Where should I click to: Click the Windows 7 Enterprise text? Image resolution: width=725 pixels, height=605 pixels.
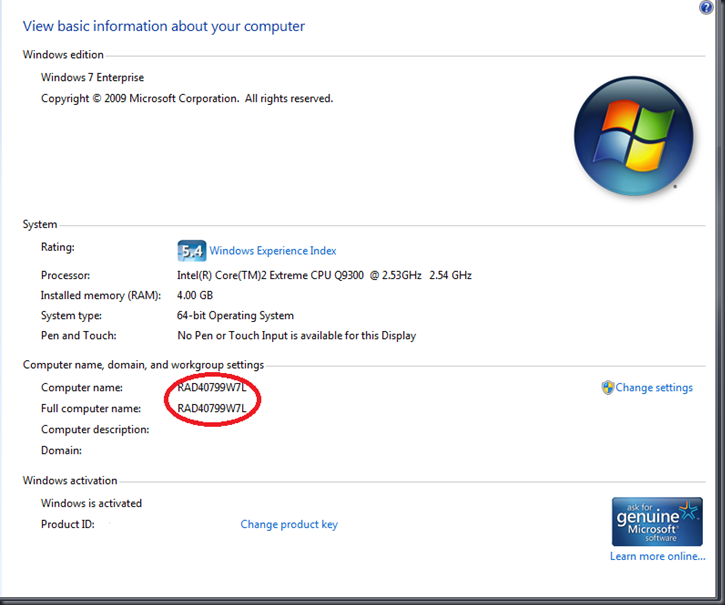[92, 77]
